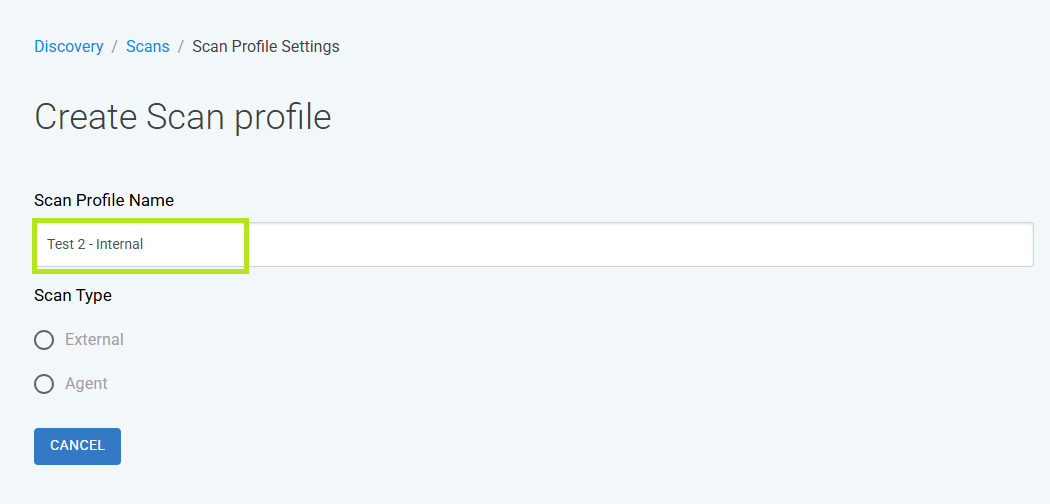
Task: Go to the Scans breadcrumb link
Action: point(147,47)
